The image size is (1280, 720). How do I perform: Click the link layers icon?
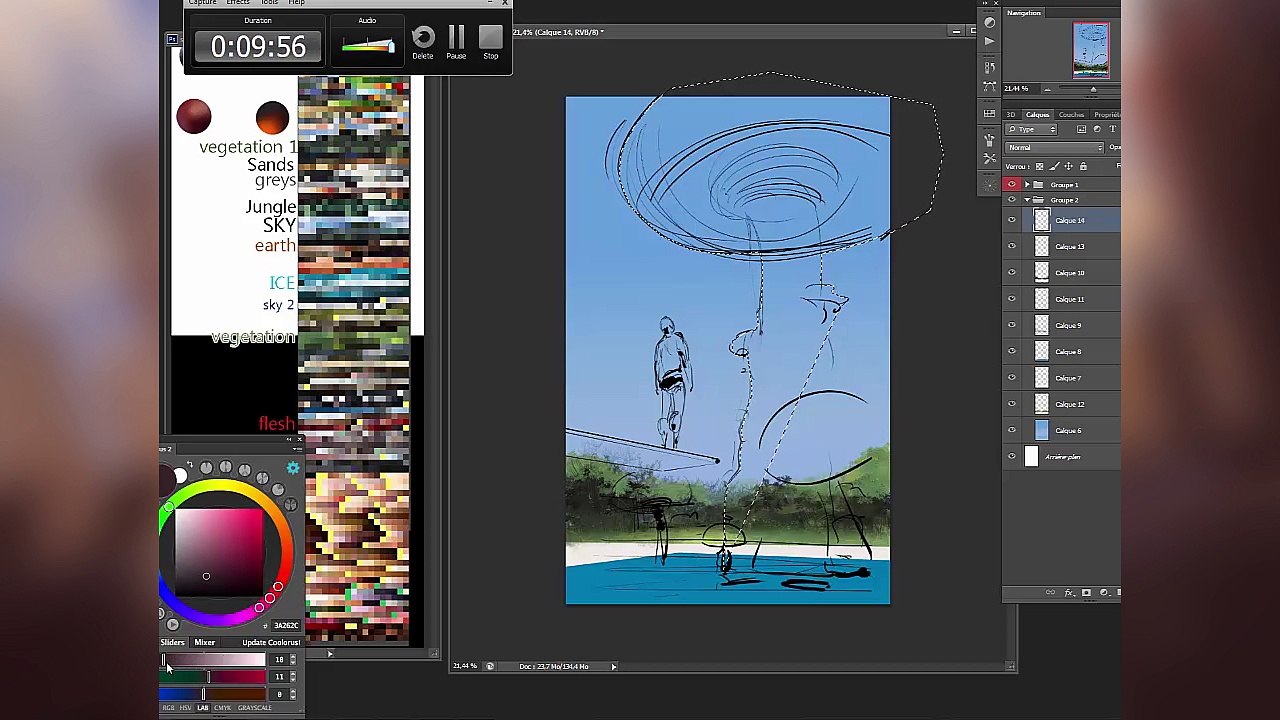click(x=1050, y=593)
